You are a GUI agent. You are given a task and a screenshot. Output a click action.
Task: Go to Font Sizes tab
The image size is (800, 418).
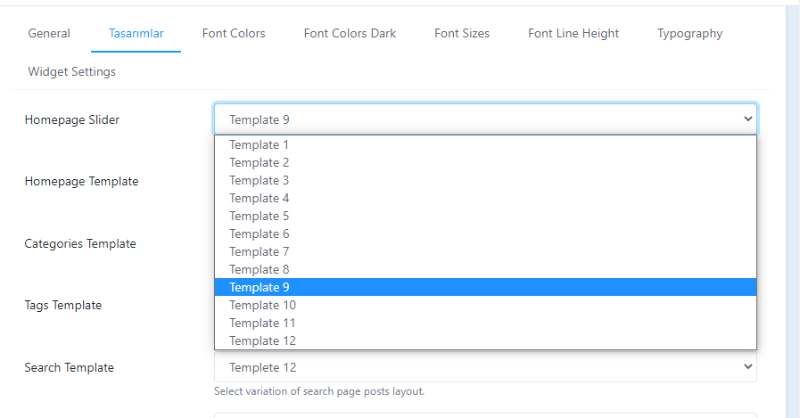coord(462,34)
